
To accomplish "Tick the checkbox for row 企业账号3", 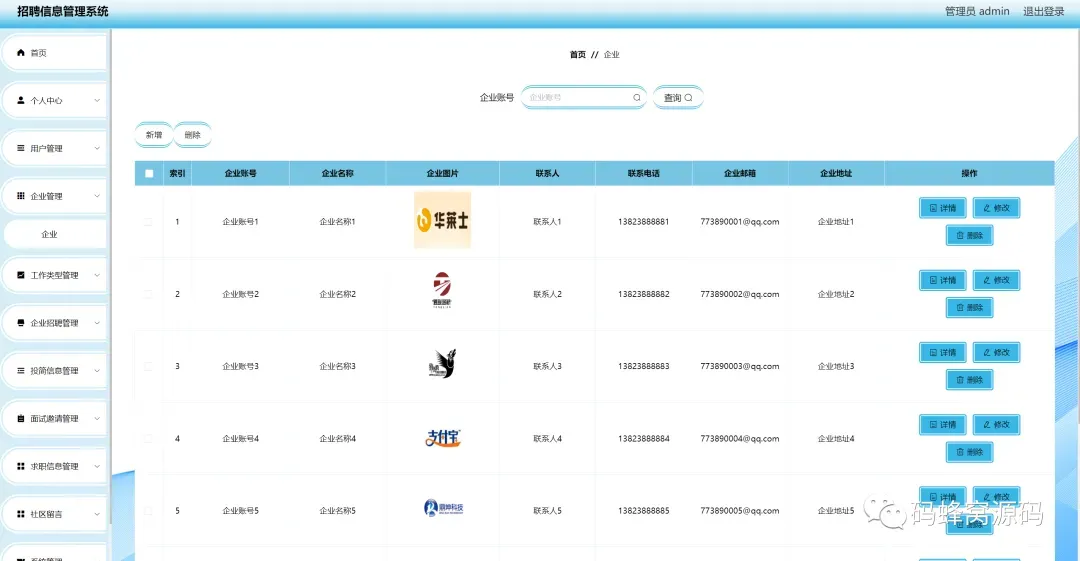I will [x=148, y=366].
